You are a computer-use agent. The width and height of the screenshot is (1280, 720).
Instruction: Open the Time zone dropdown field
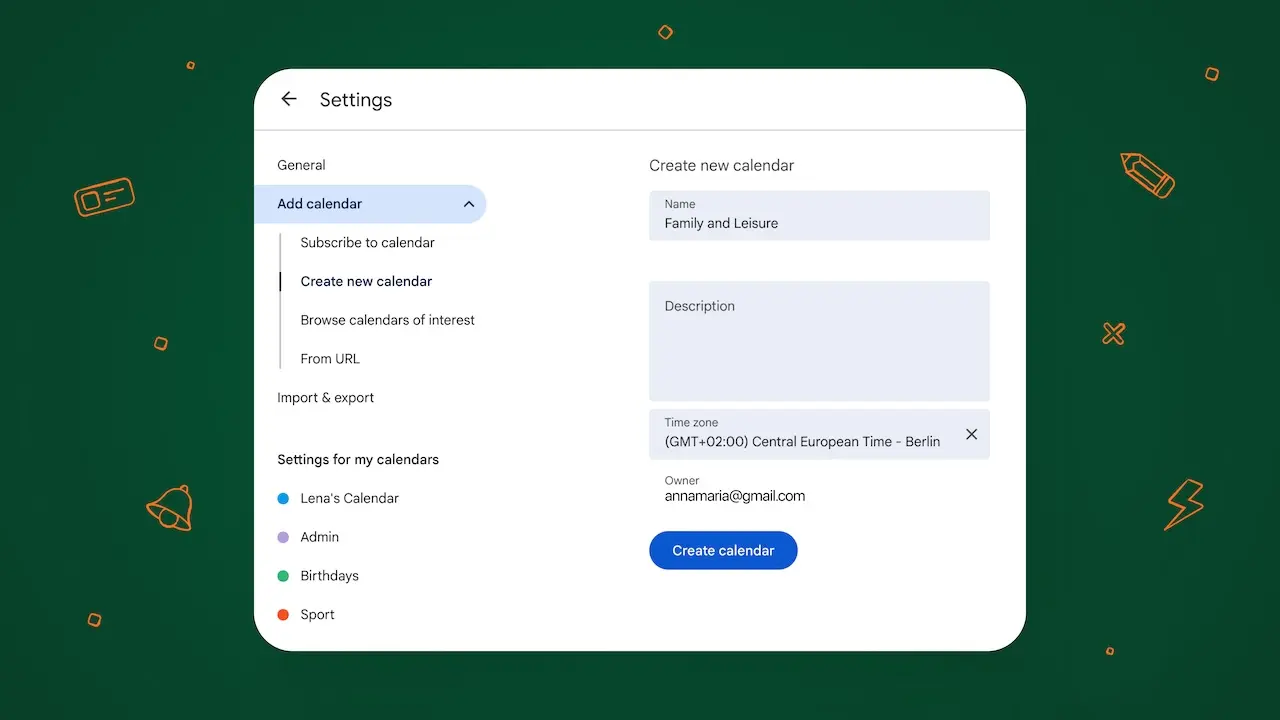click(x=819, y=434)
